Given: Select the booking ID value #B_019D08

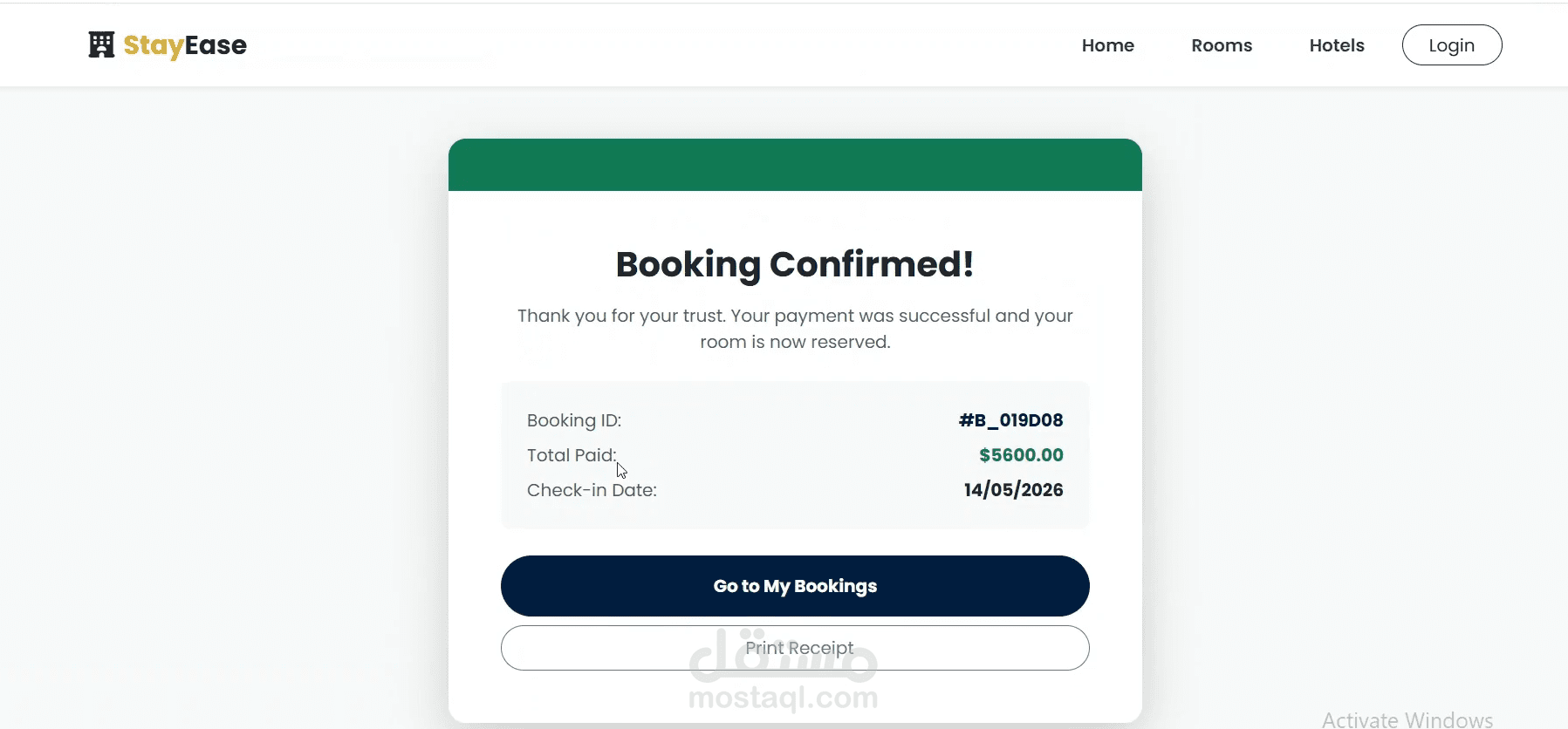Looking at the screenshot, I should [x=1010, y=420].
